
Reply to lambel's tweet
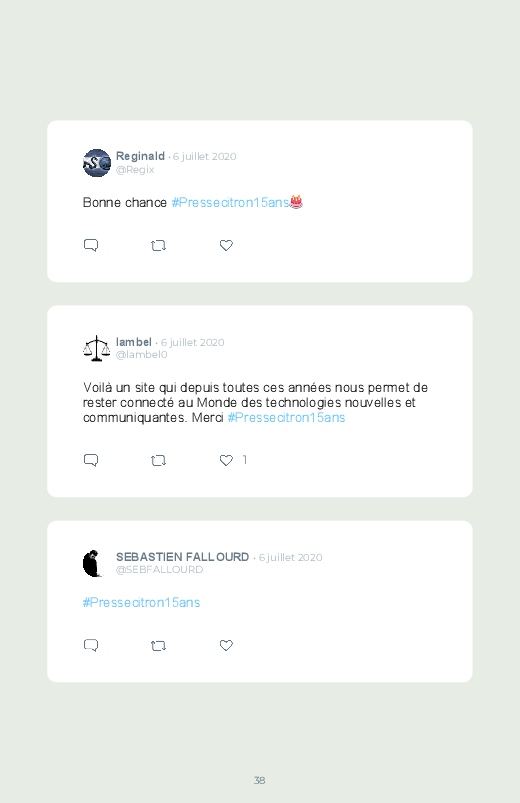[91, 460]
